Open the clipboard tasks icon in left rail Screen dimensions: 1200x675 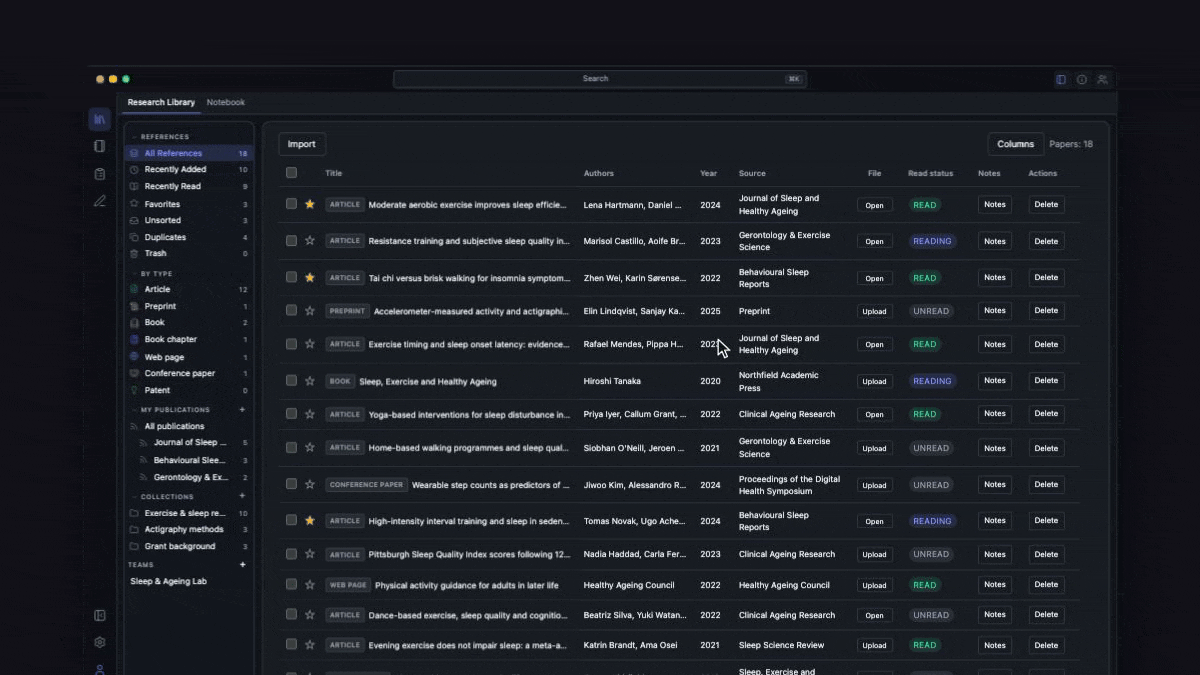click(99, 174)
